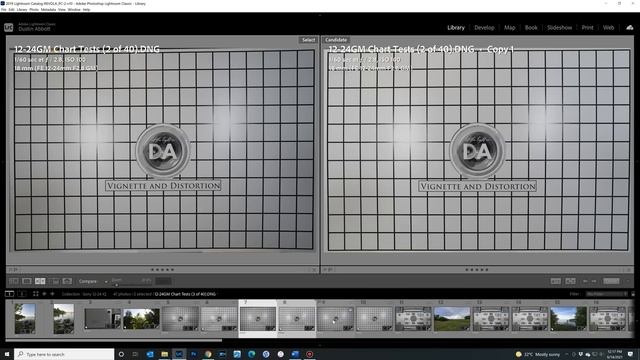
Task: Open the File menu
Action: click(4, 9)
